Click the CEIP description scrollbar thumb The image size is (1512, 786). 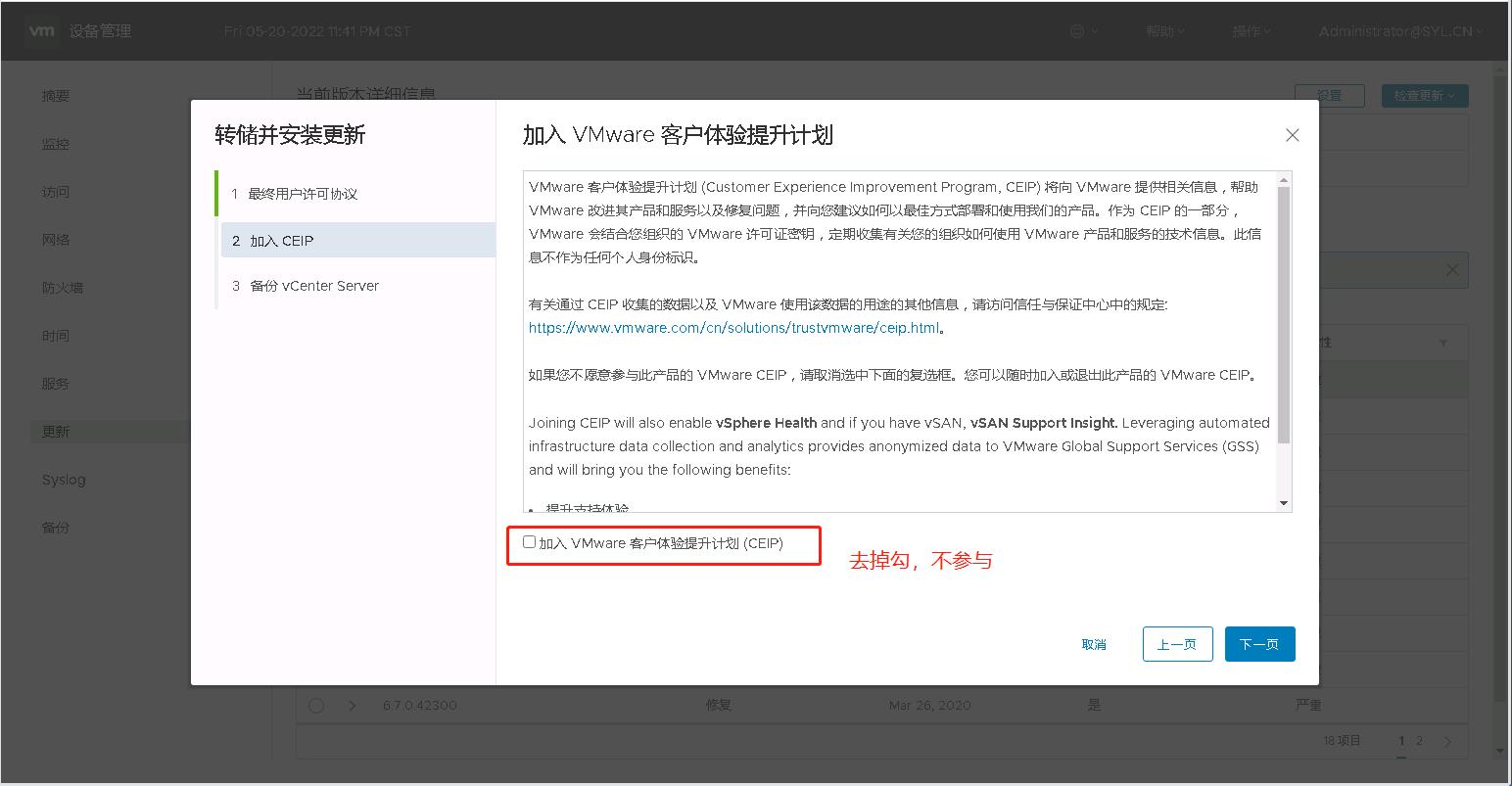(1284, 314)
